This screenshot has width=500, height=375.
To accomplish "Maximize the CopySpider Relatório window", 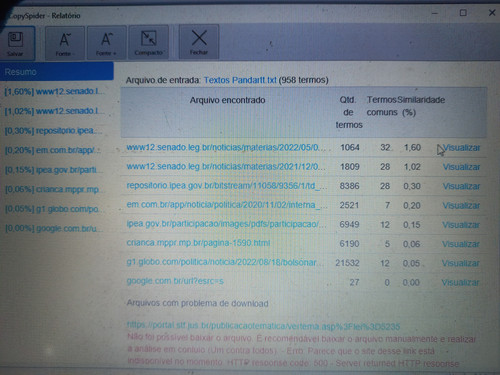I will click(463, 13).
